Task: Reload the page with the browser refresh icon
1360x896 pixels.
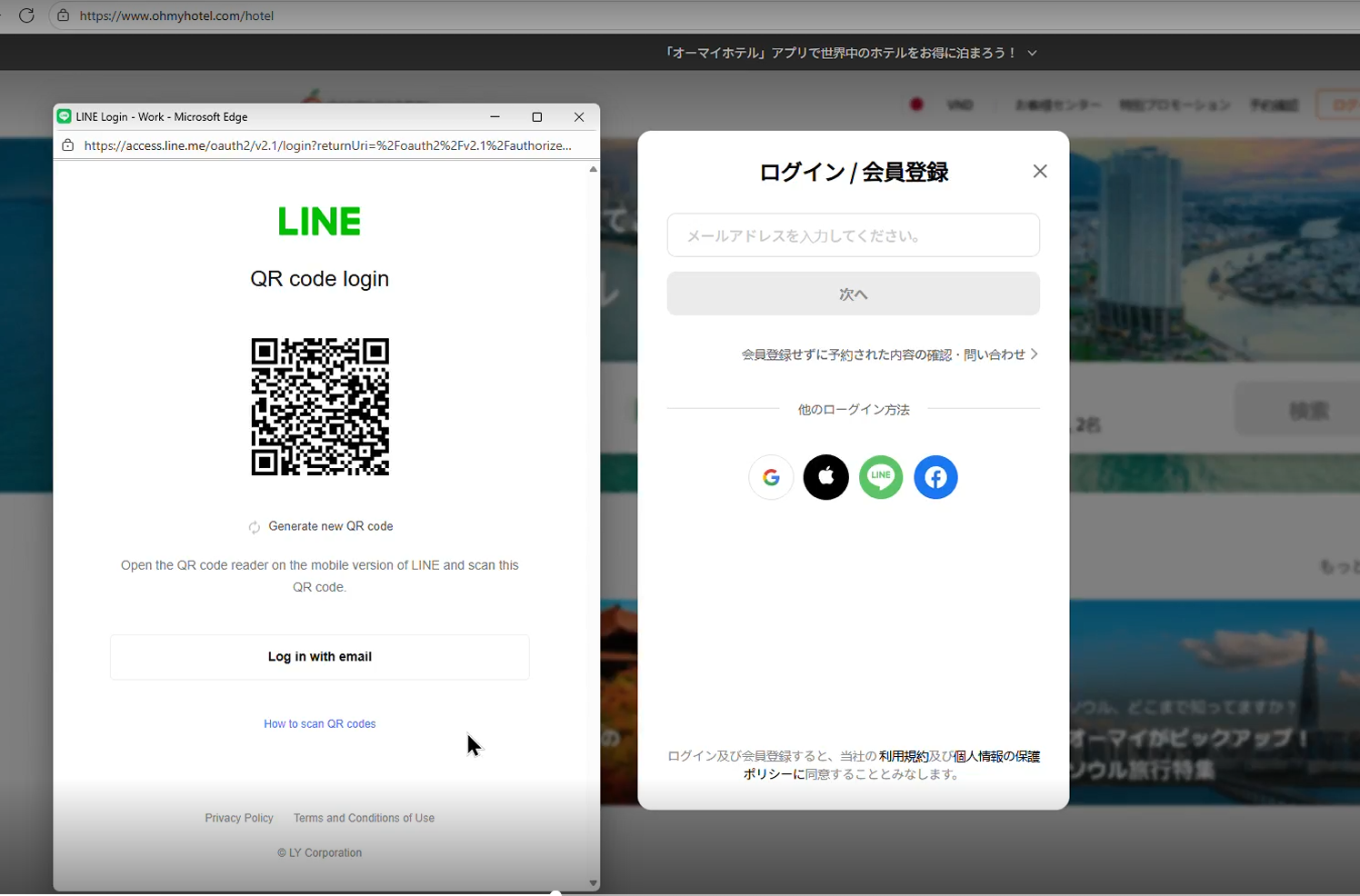Action: pyautogui.click(x=26, y=15)
